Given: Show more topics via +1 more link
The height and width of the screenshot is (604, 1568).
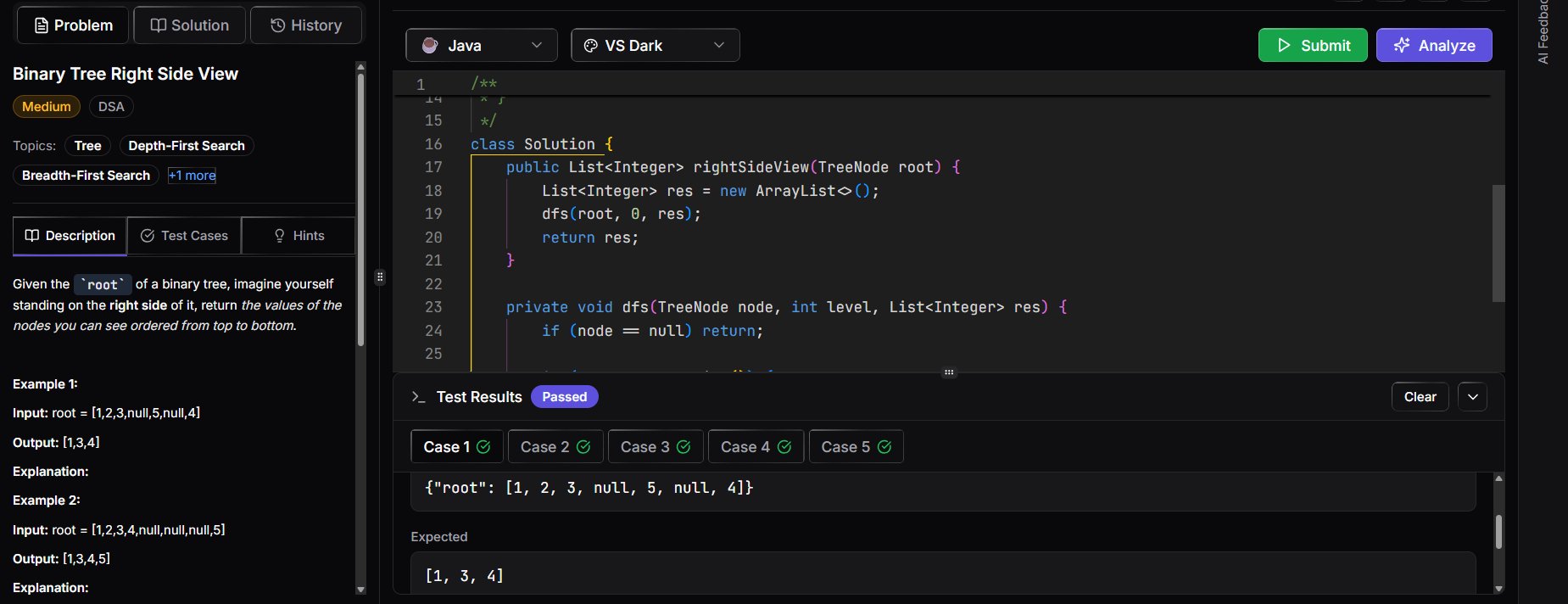Looking at the screenshot, I should 192,176.
